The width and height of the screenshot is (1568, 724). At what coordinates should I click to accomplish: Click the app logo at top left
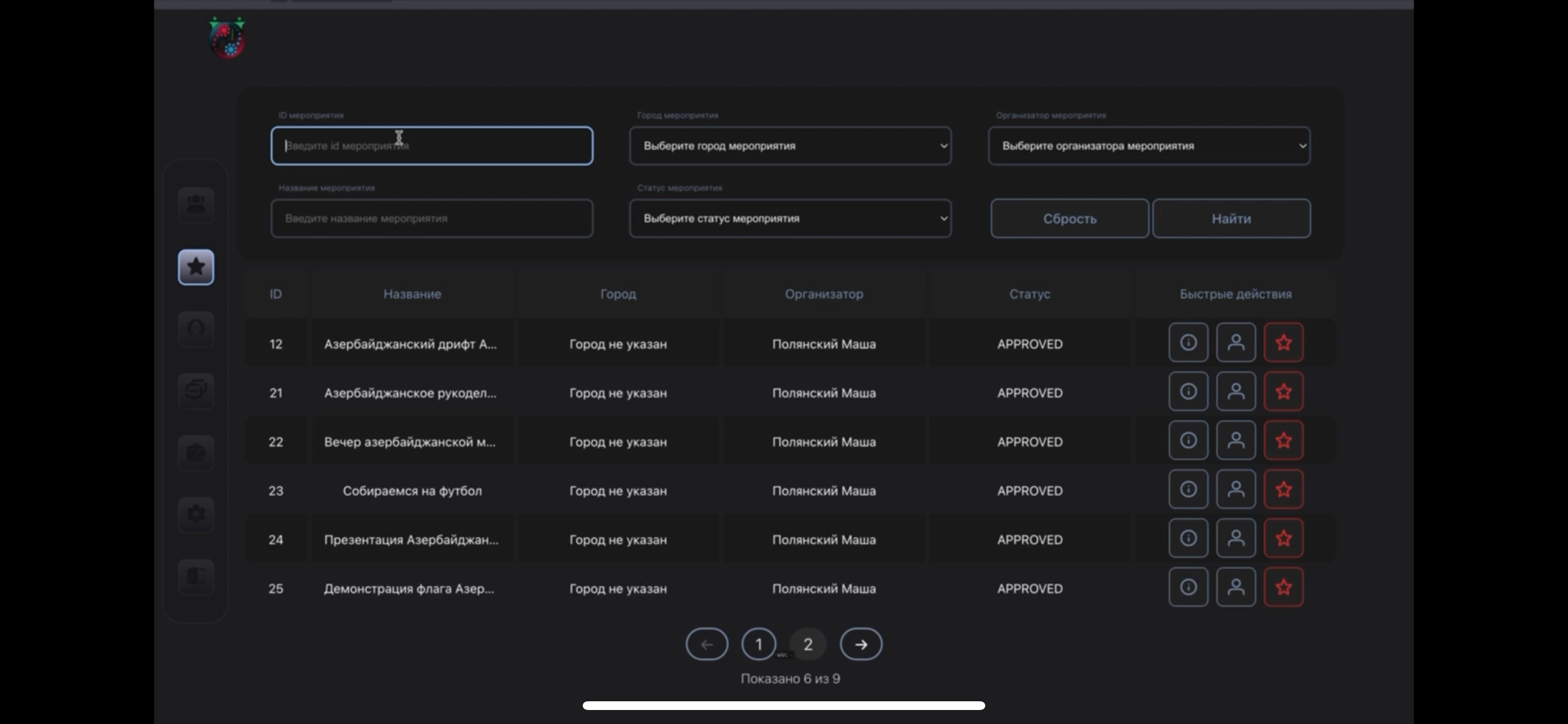(227, 38)
